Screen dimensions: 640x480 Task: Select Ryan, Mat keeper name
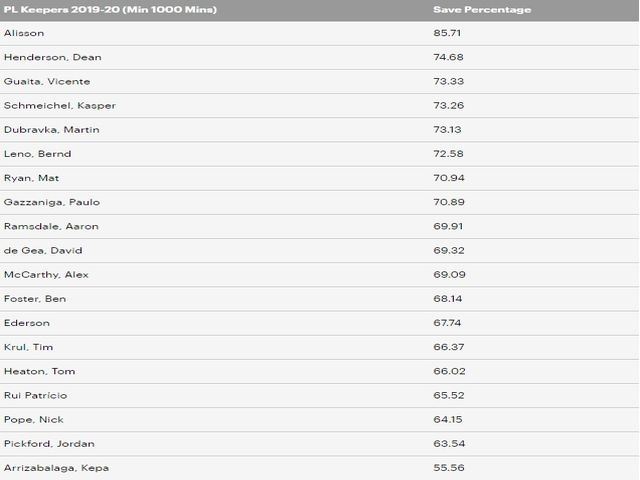point(32,178)
